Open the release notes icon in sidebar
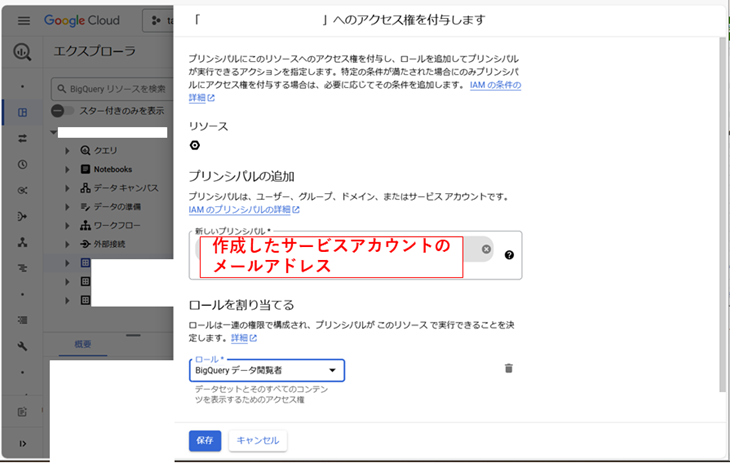The height and width of the screenshot is (463, 730). pyautogui.click(x=22, y=412)
